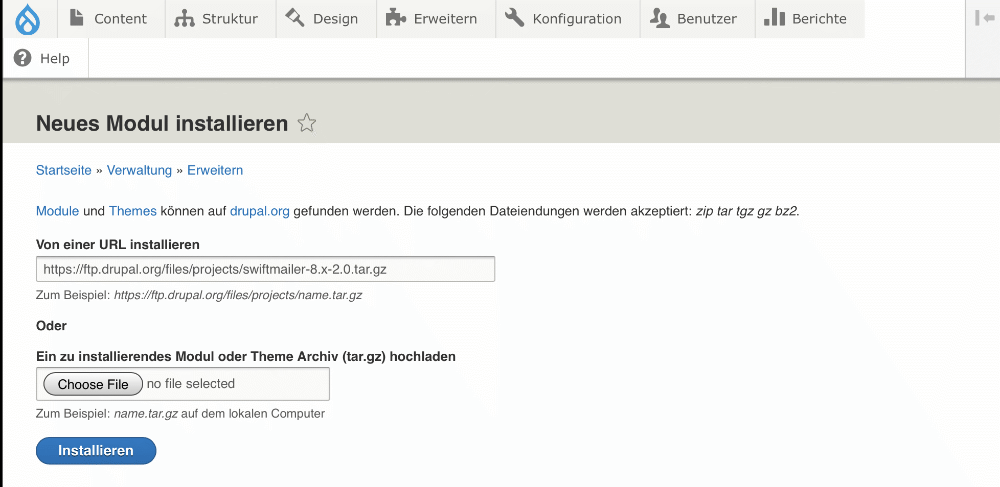Open the Erweitern menu
This screenshot has height=487, width=1000.
pyautogui.click(x=436, y=19)
